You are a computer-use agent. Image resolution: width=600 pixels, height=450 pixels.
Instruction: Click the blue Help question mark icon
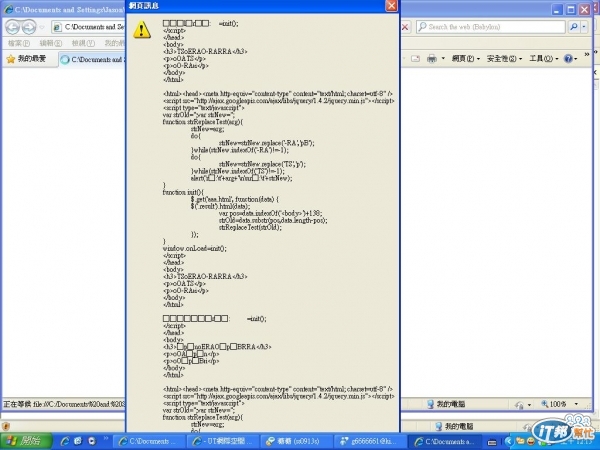568,59
